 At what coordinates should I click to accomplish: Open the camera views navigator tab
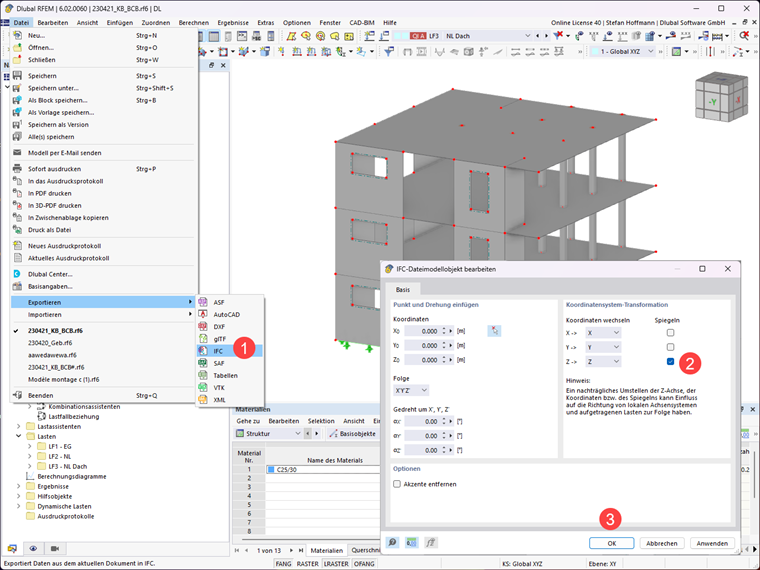tap(55, 548)
